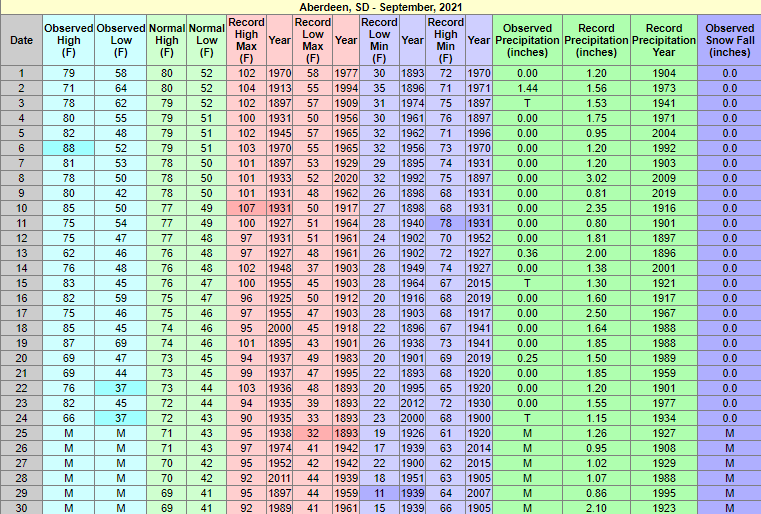
Task: Select the 'Observed Precipitation (inches)' header
Action: pos(528,40)
